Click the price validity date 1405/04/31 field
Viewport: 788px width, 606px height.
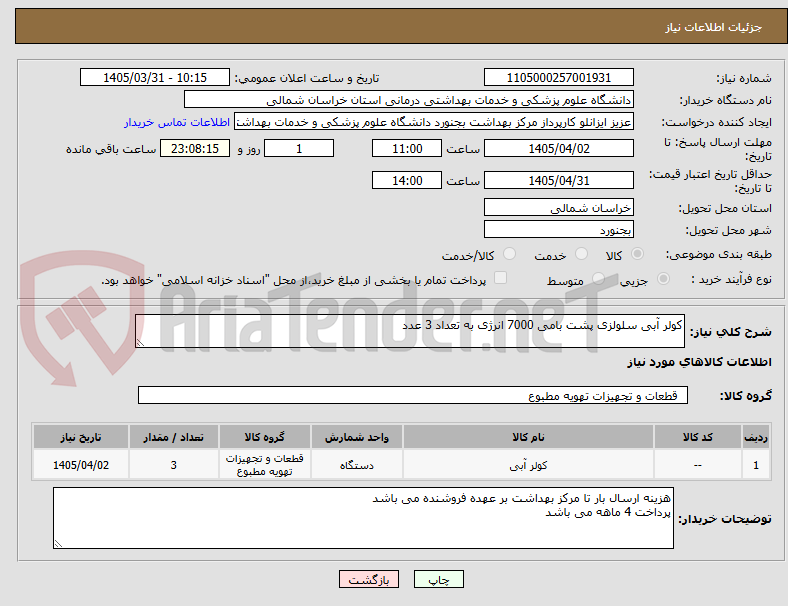558,180
